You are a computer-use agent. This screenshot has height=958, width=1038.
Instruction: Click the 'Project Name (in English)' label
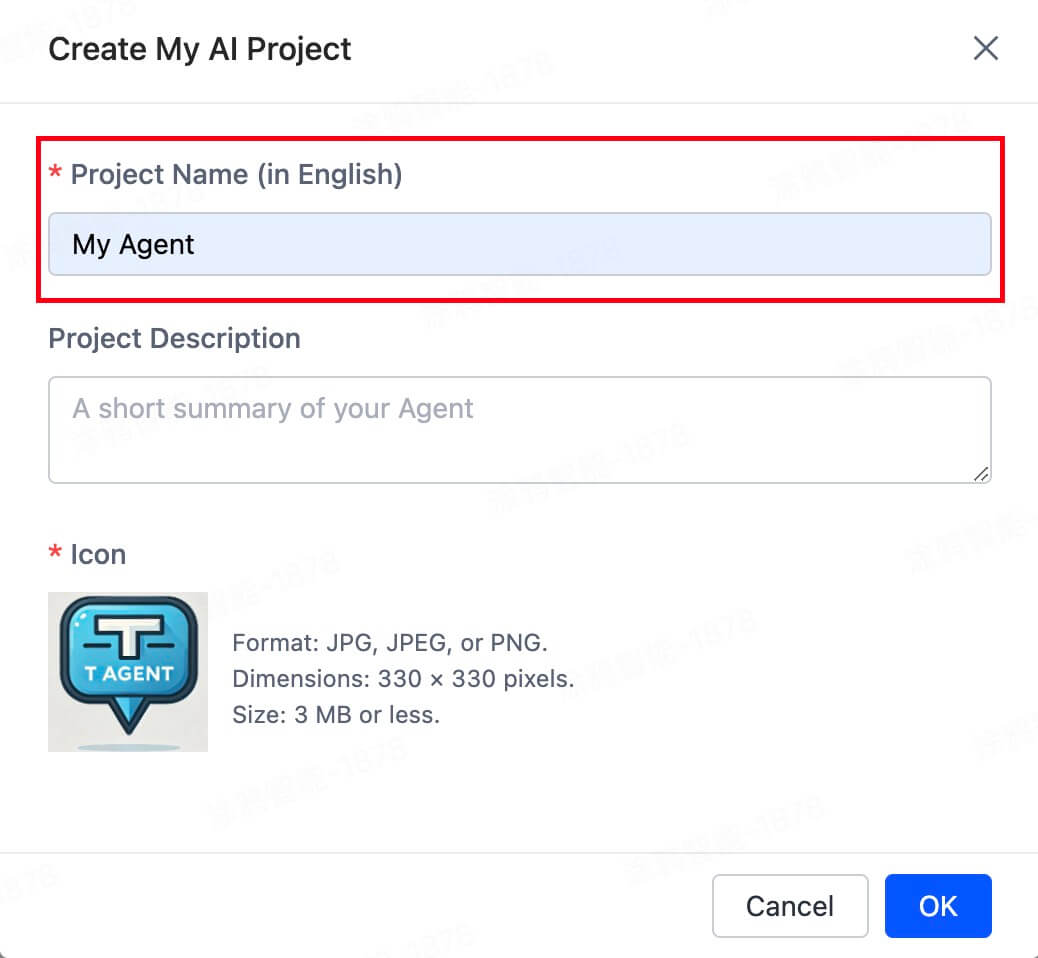coord(236,175)
